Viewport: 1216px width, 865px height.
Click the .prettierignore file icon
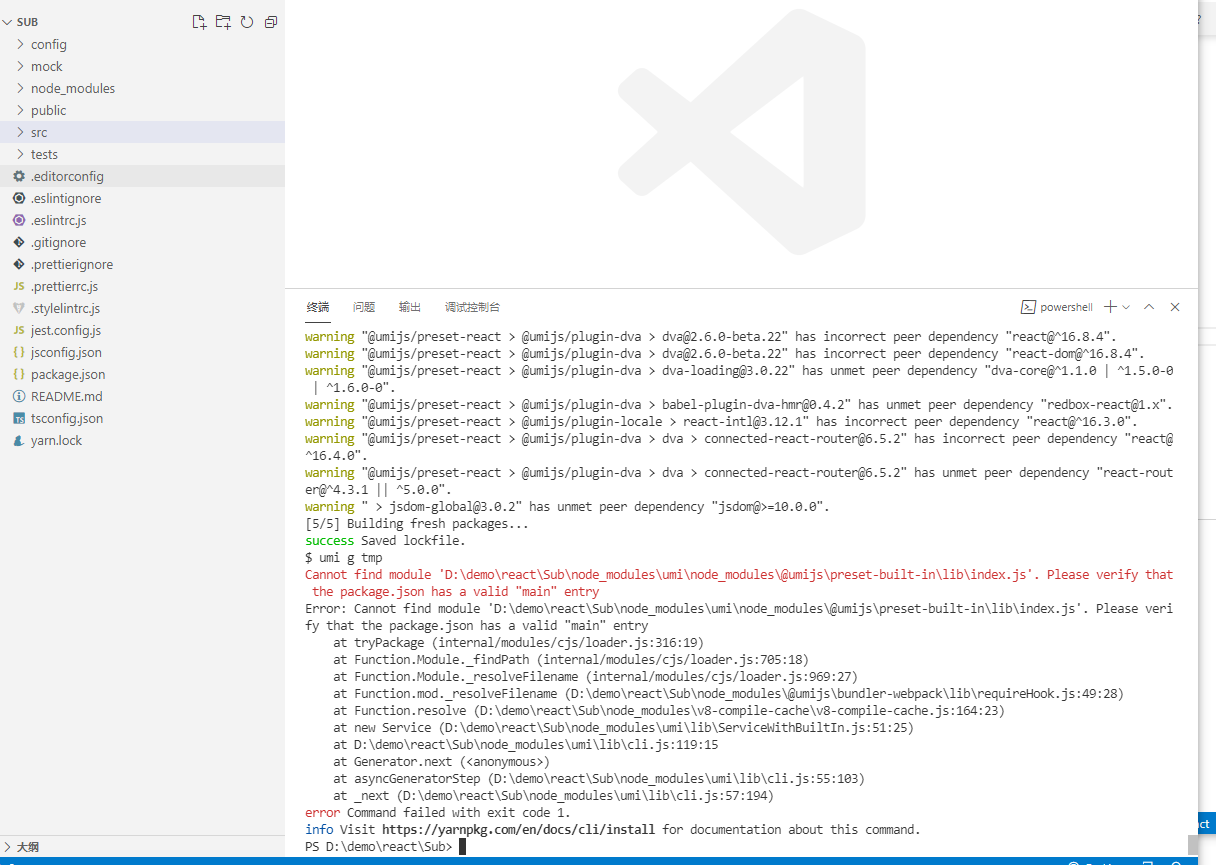[19, 264]
